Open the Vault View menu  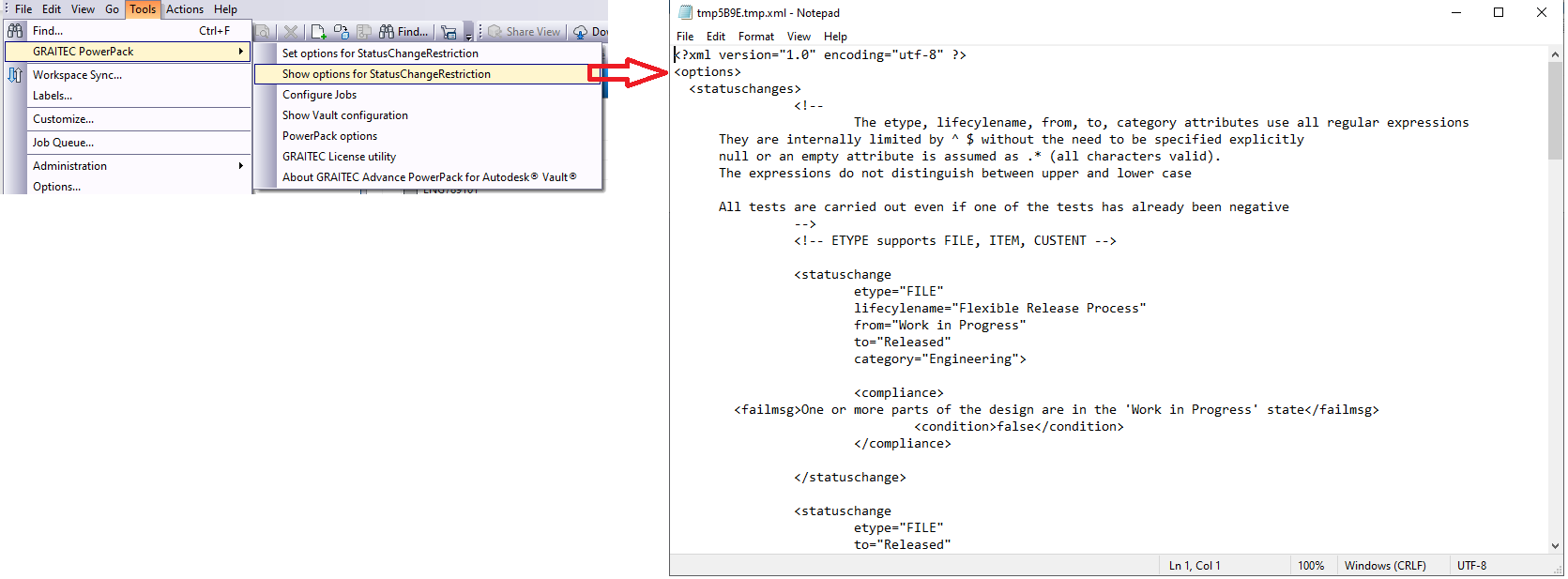[84, 9]
